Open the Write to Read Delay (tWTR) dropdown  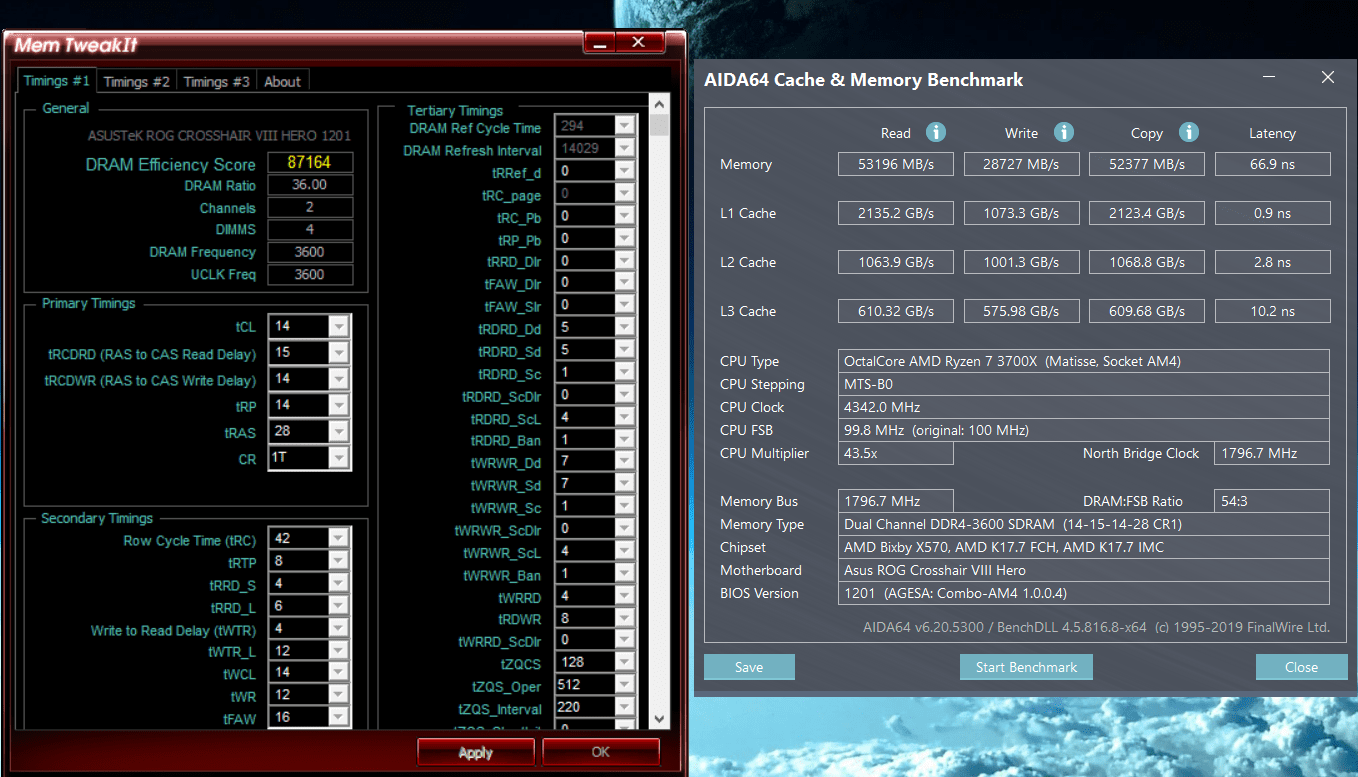[340, 629]
